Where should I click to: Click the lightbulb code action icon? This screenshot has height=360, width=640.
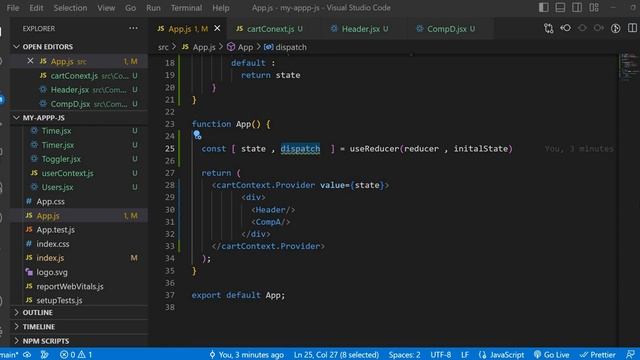tap(197, 135)
